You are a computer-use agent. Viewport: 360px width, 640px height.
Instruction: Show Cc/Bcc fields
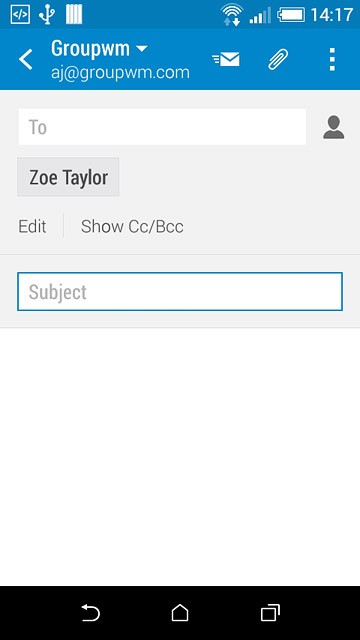(x=132, y=227)
